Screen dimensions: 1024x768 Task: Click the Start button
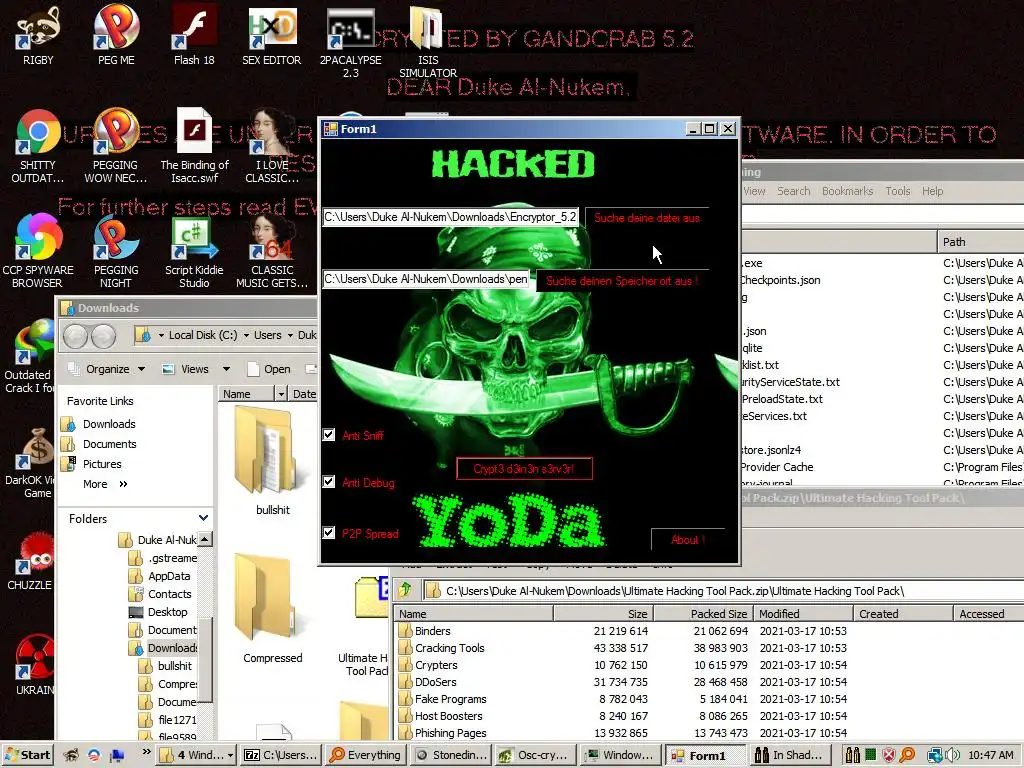pos(27,755)
